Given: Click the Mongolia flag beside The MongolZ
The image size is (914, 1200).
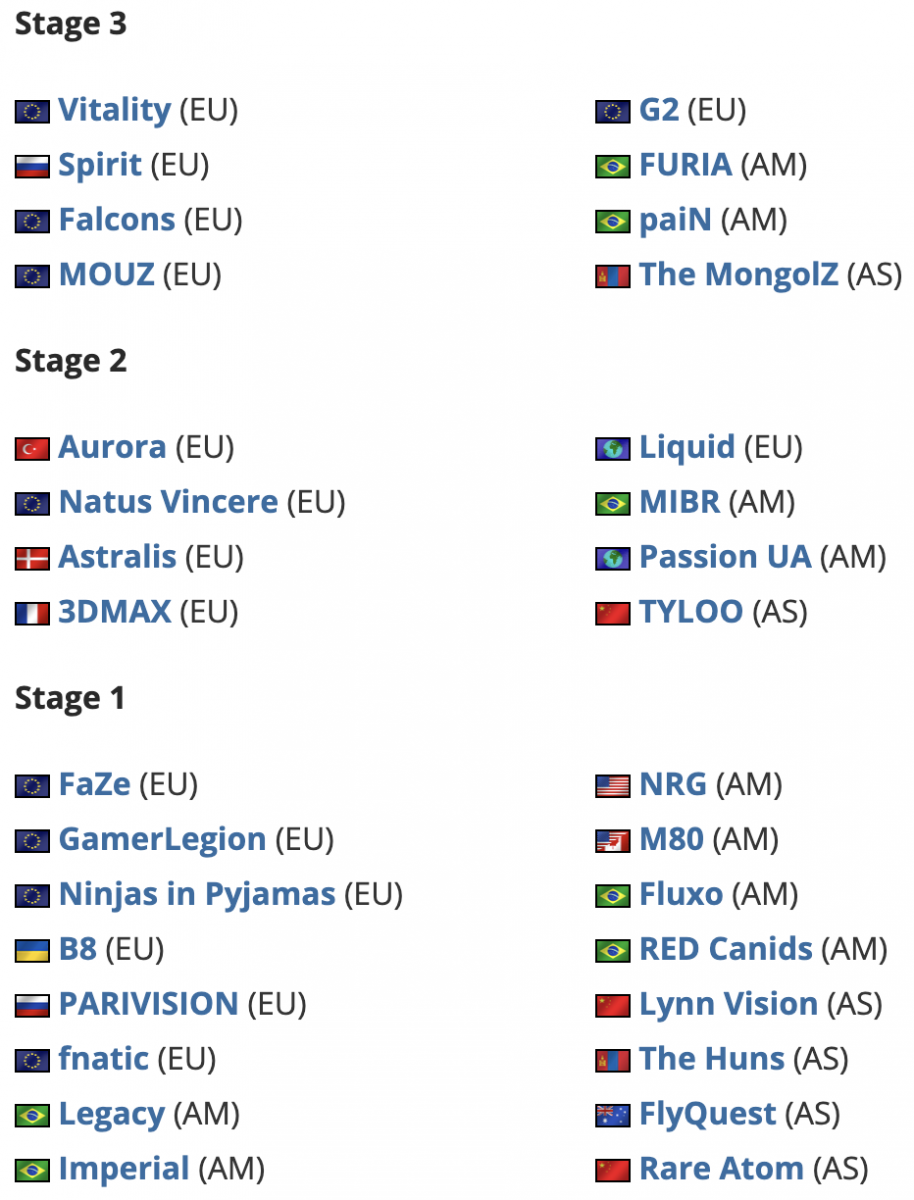Looking at the screenshot, I should 612,276.
